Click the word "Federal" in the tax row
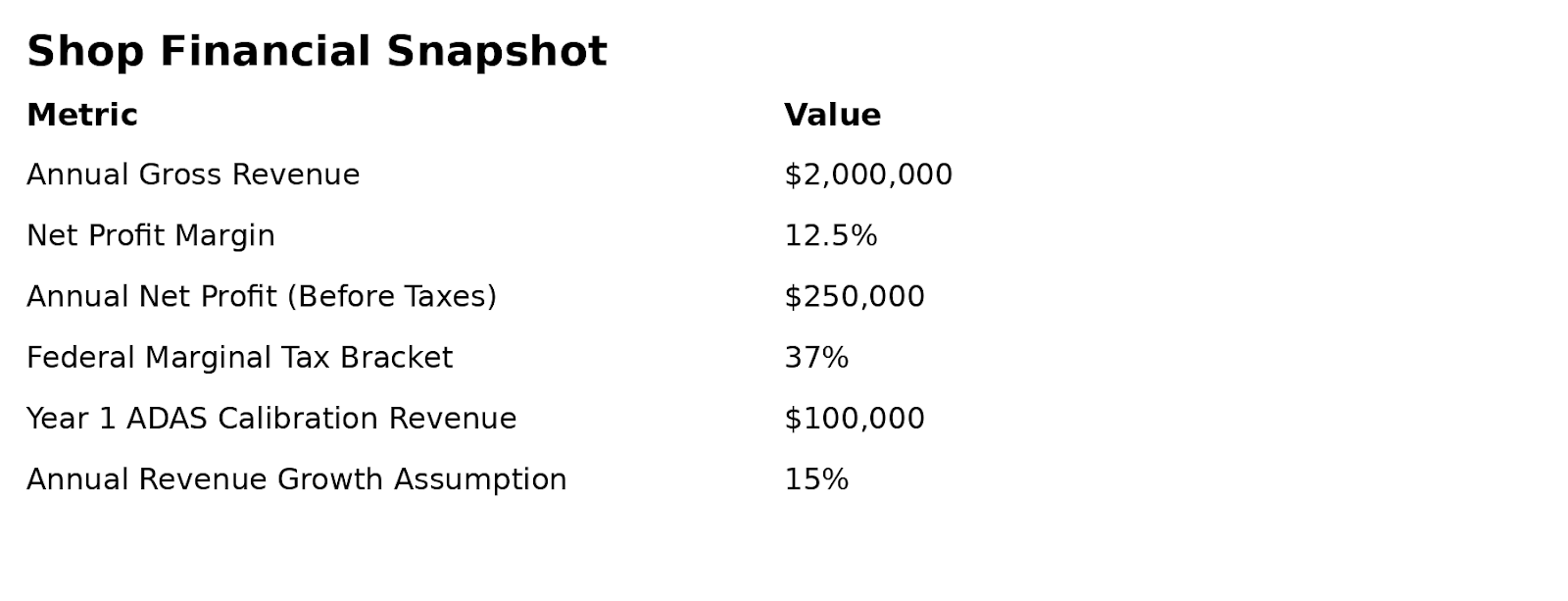The image size is (1568, 601). [81, 358]
